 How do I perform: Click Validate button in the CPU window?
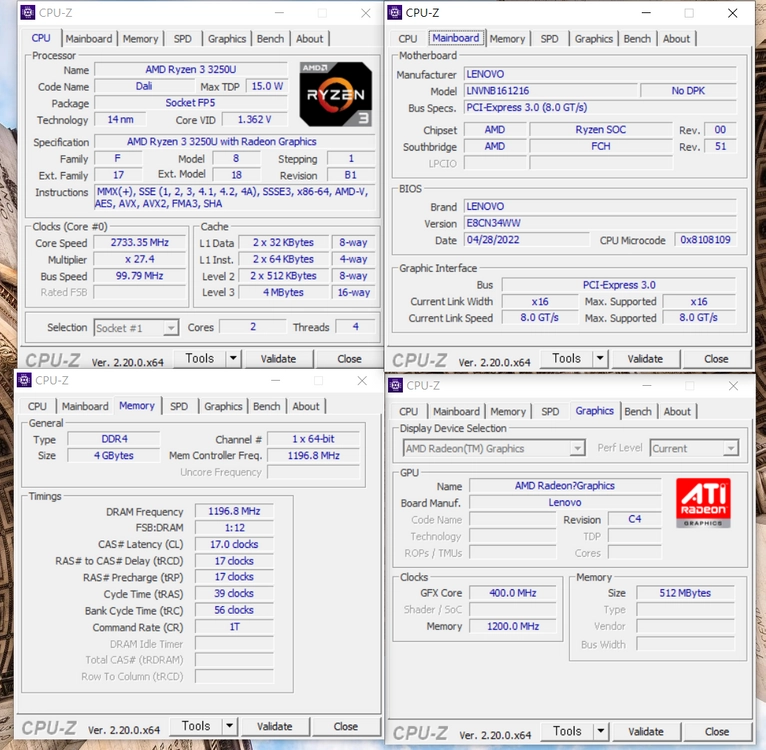(278, 359)
